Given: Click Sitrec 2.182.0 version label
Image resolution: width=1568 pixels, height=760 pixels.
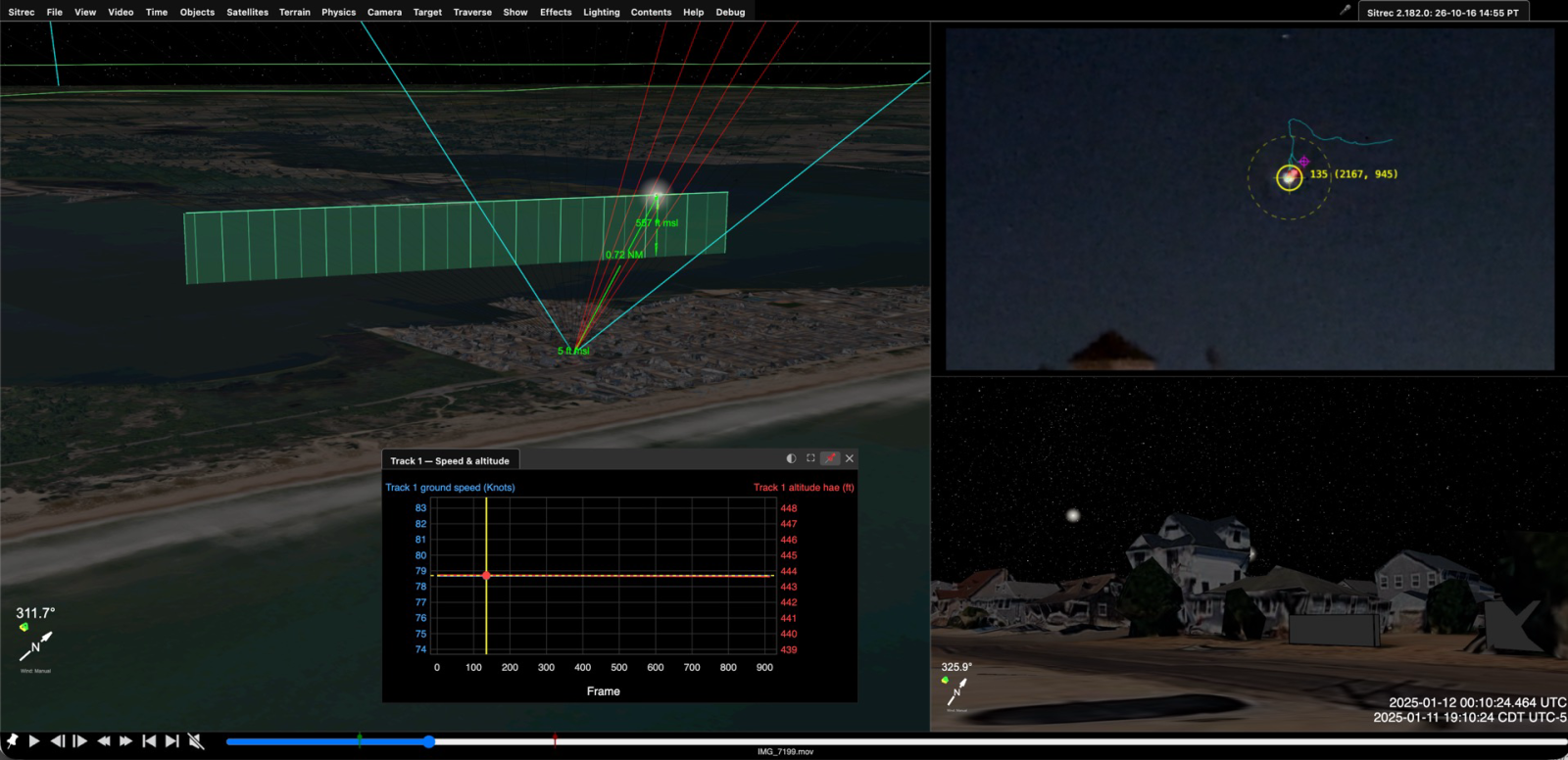Looking at the screenshot, I should pos(1443,13).
